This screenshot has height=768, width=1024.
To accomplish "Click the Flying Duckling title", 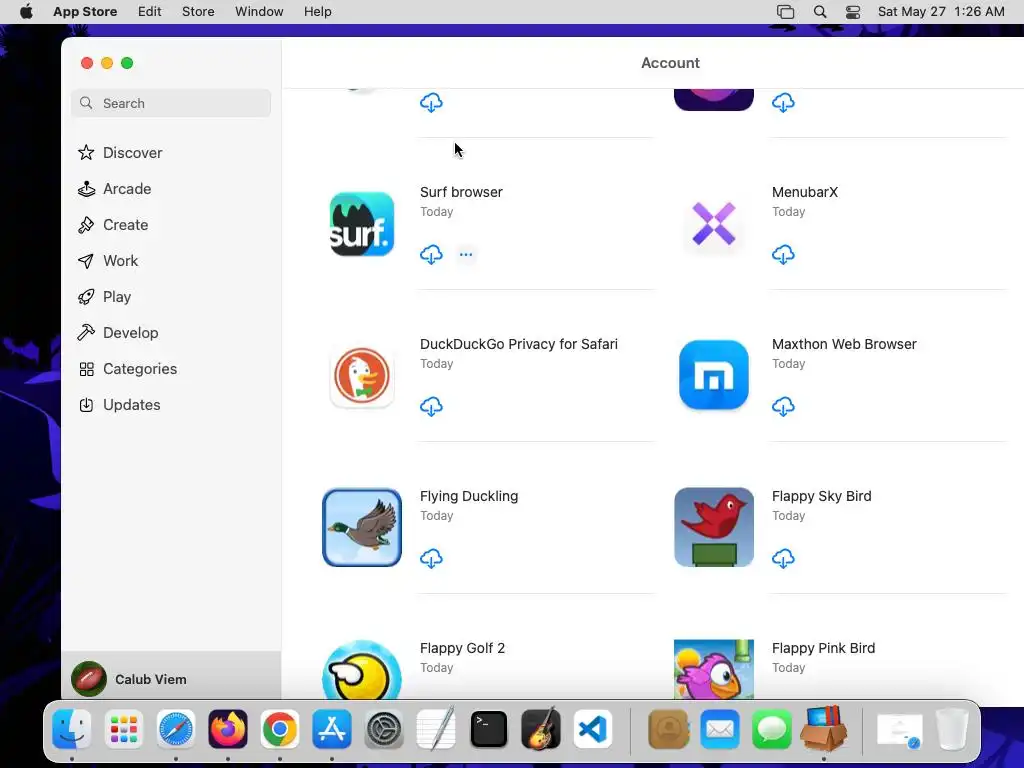I will click(x=469, y=496).
